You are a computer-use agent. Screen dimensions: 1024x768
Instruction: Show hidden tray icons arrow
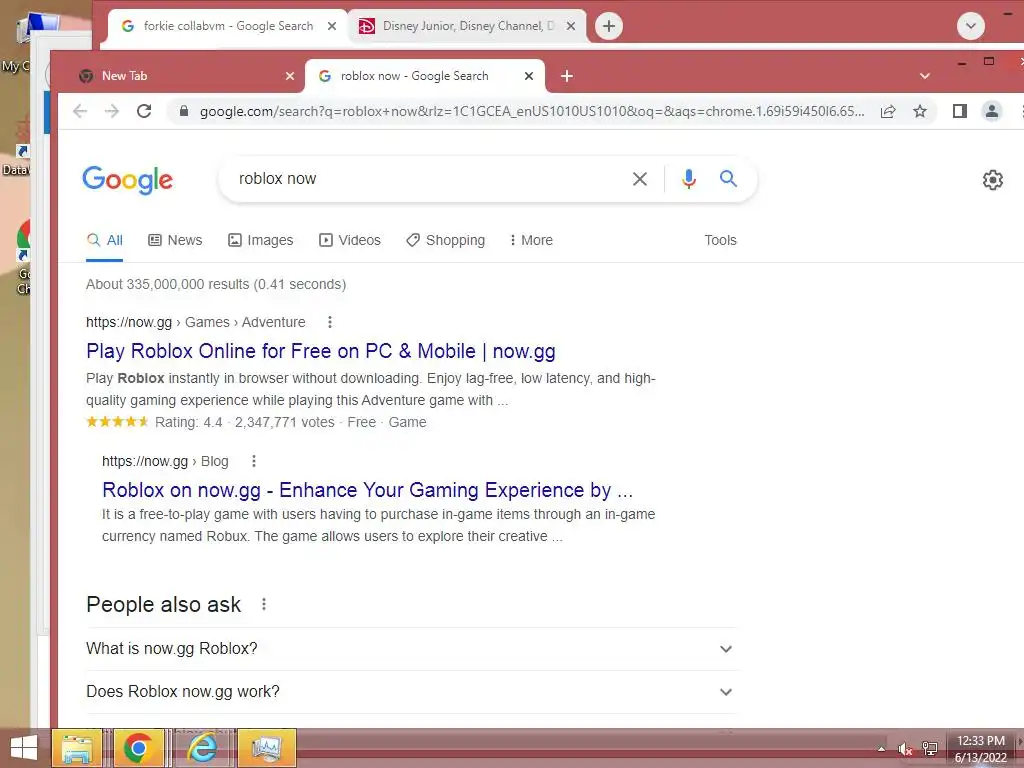click(882, 749)
